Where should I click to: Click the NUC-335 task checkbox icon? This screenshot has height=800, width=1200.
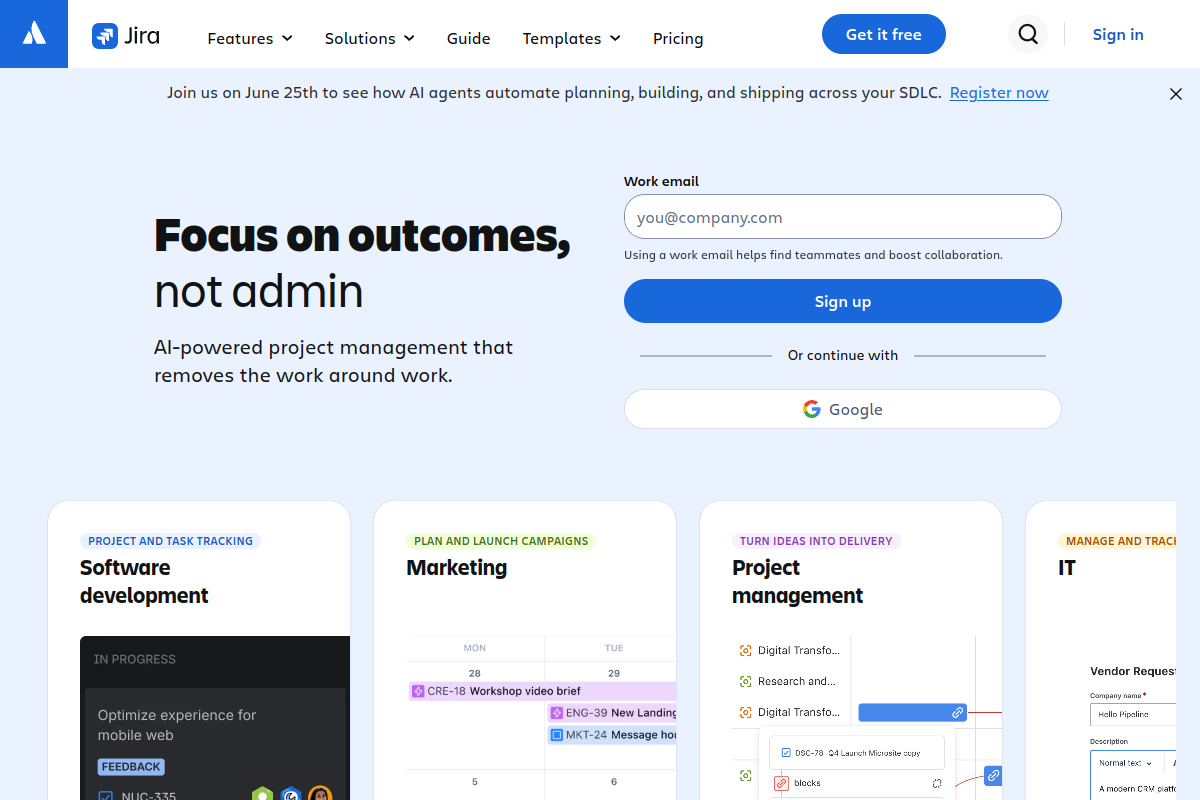click(x=105, y=797)
